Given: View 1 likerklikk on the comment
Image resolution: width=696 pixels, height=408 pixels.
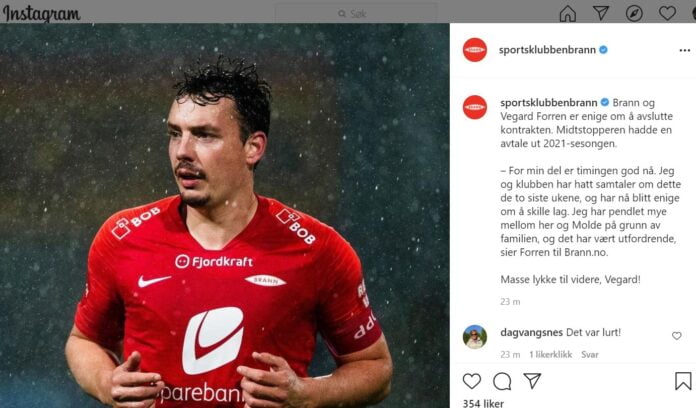Looking at the screenshot, I should pyautogui.click(x=550, y=354).
